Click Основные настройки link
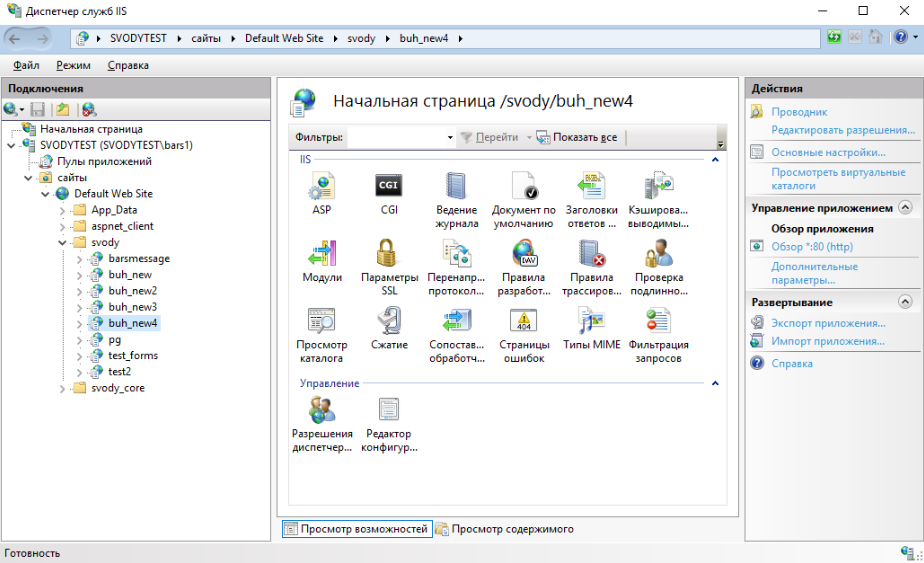This screenshot has height=563, width=924. click(828, 153)
